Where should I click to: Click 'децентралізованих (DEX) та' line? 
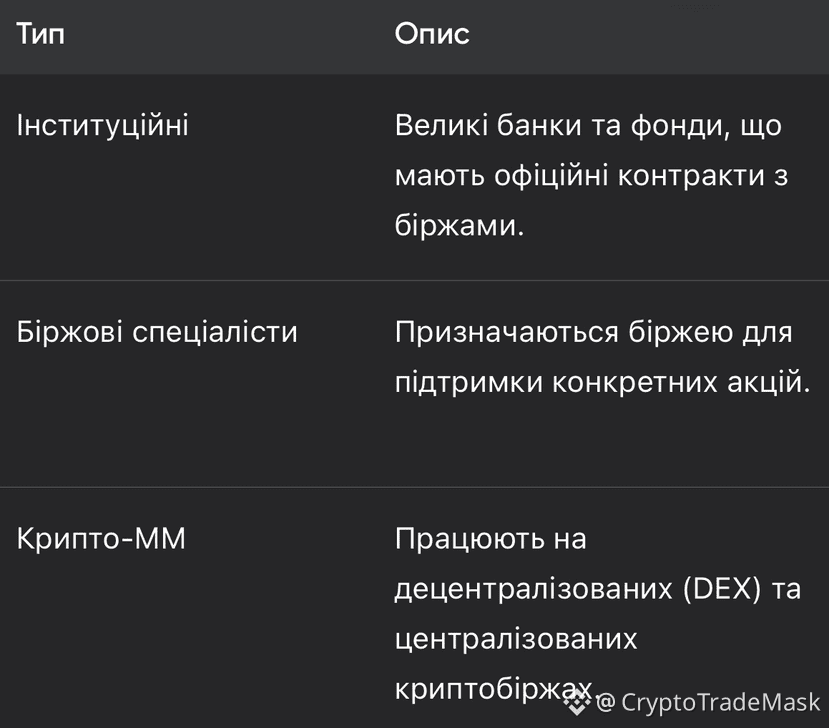pyautogui.click(x=598, y=588)
